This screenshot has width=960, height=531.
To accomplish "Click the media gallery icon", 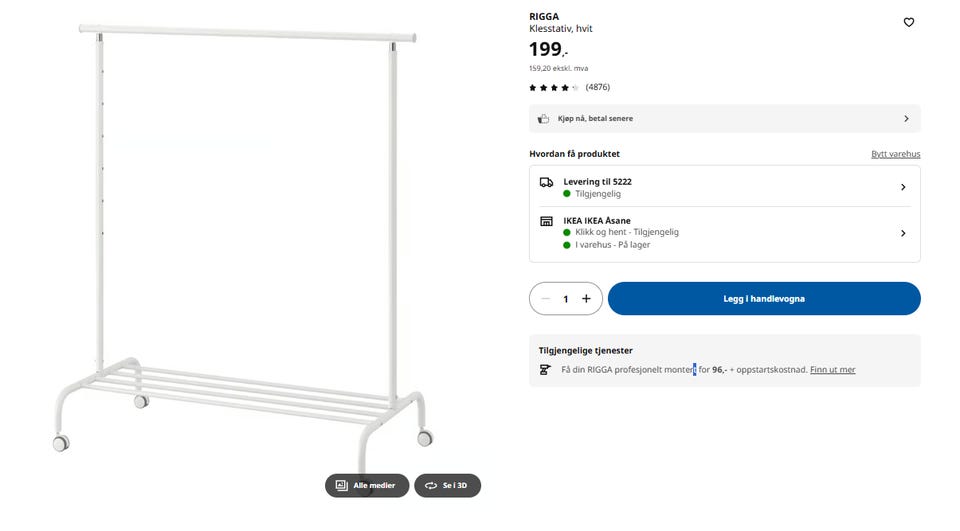I will pyautogui.click(x=342, y=486).
